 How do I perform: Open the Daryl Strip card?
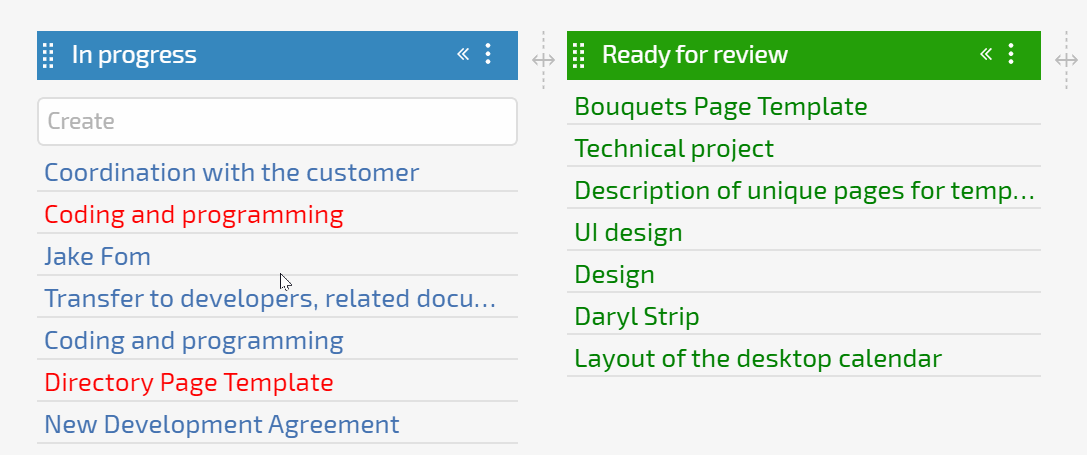(804, 317)
